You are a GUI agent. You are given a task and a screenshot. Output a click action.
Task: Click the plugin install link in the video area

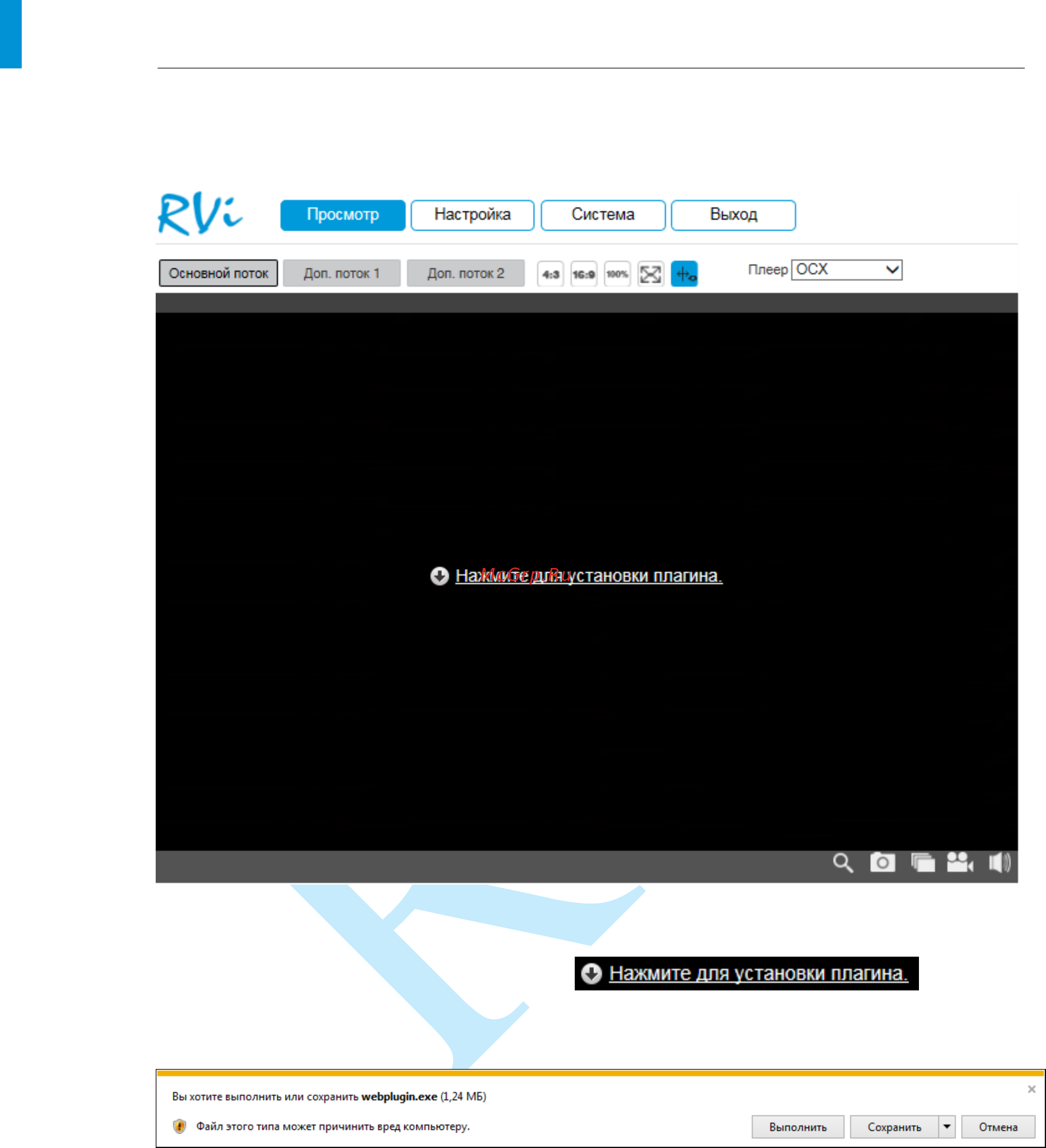point(589,576)
